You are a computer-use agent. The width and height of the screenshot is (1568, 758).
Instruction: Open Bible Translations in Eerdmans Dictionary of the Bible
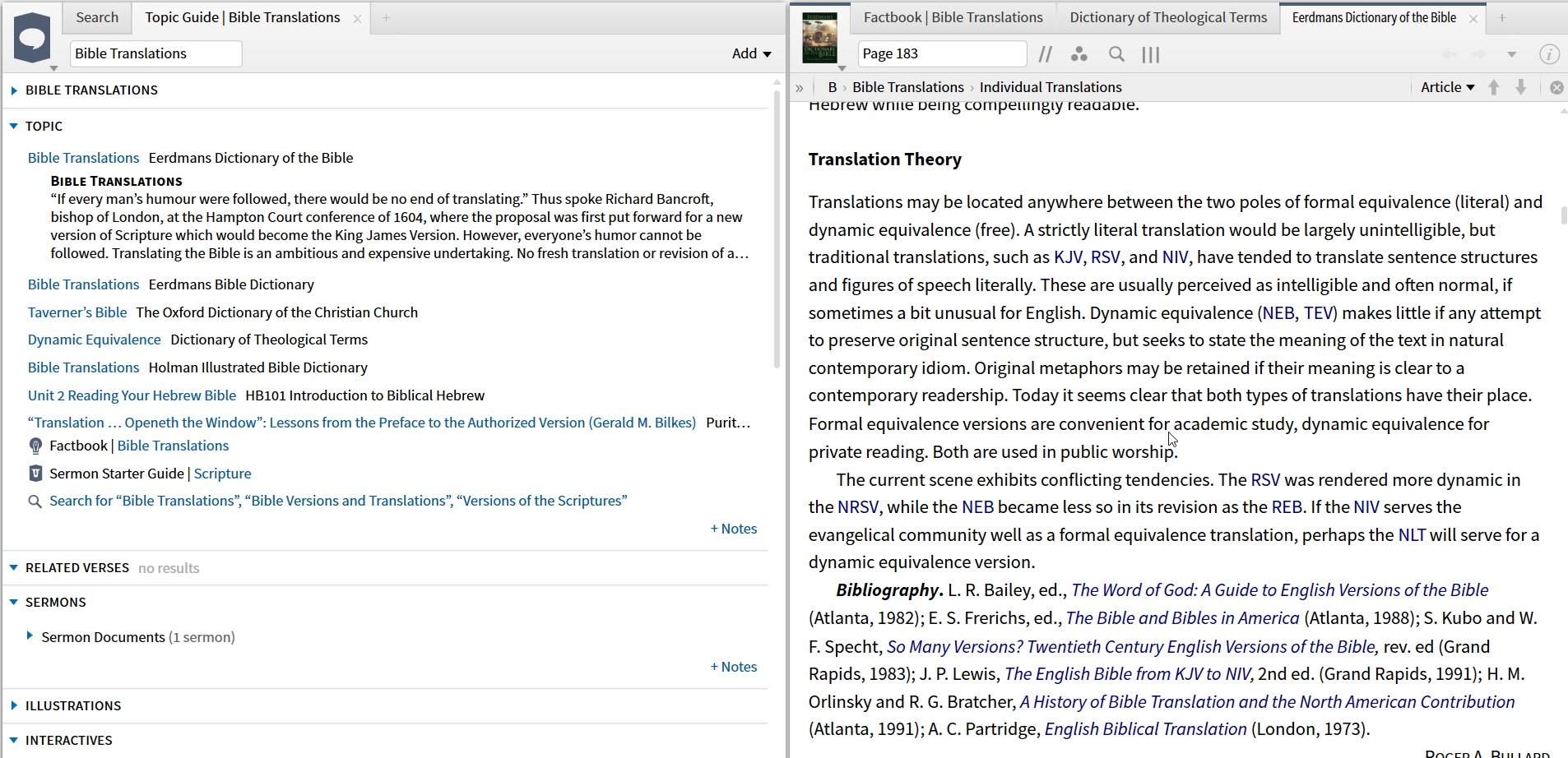(x=84, y=158)
